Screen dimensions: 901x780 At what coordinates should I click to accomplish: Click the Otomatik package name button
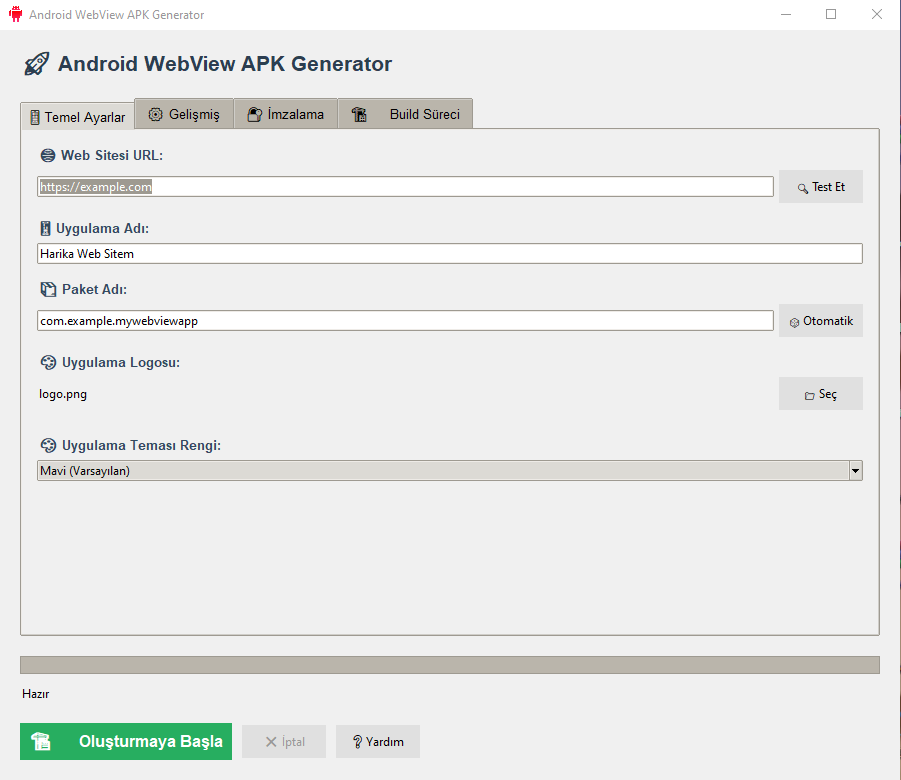821,321
